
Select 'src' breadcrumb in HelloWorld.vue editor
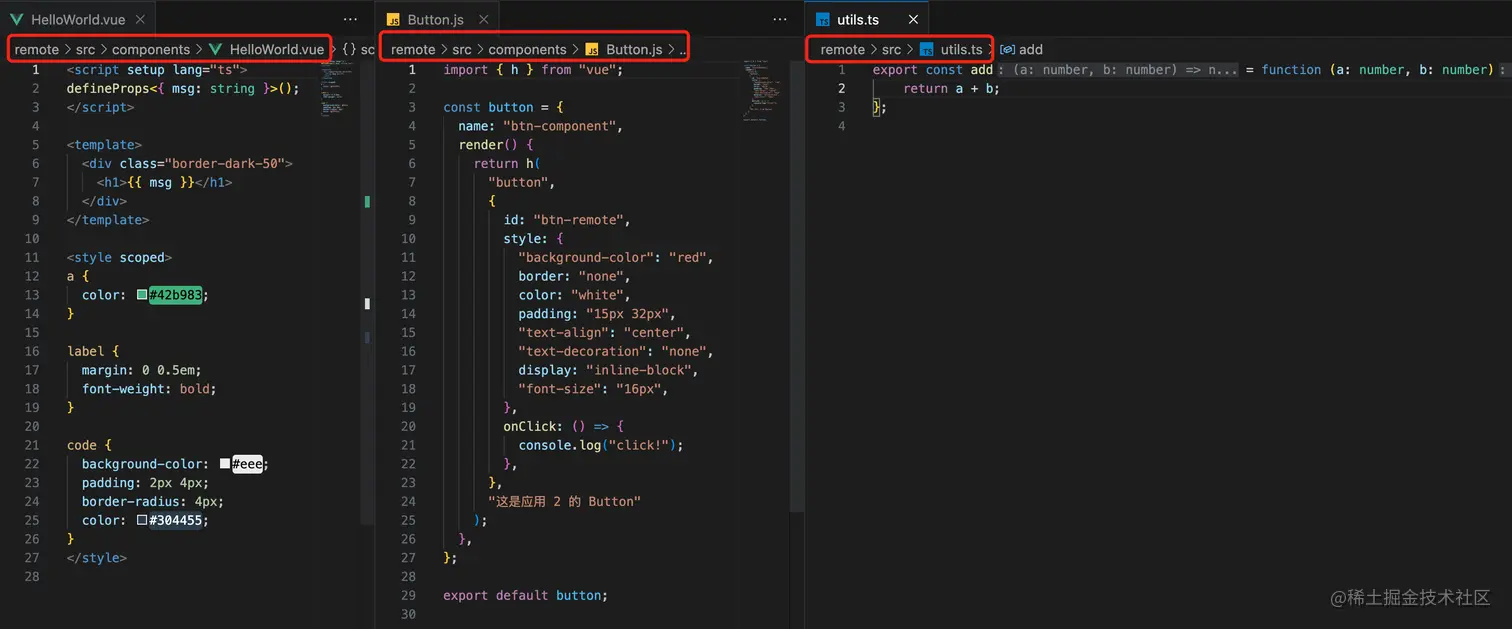[x=86, y=49]
